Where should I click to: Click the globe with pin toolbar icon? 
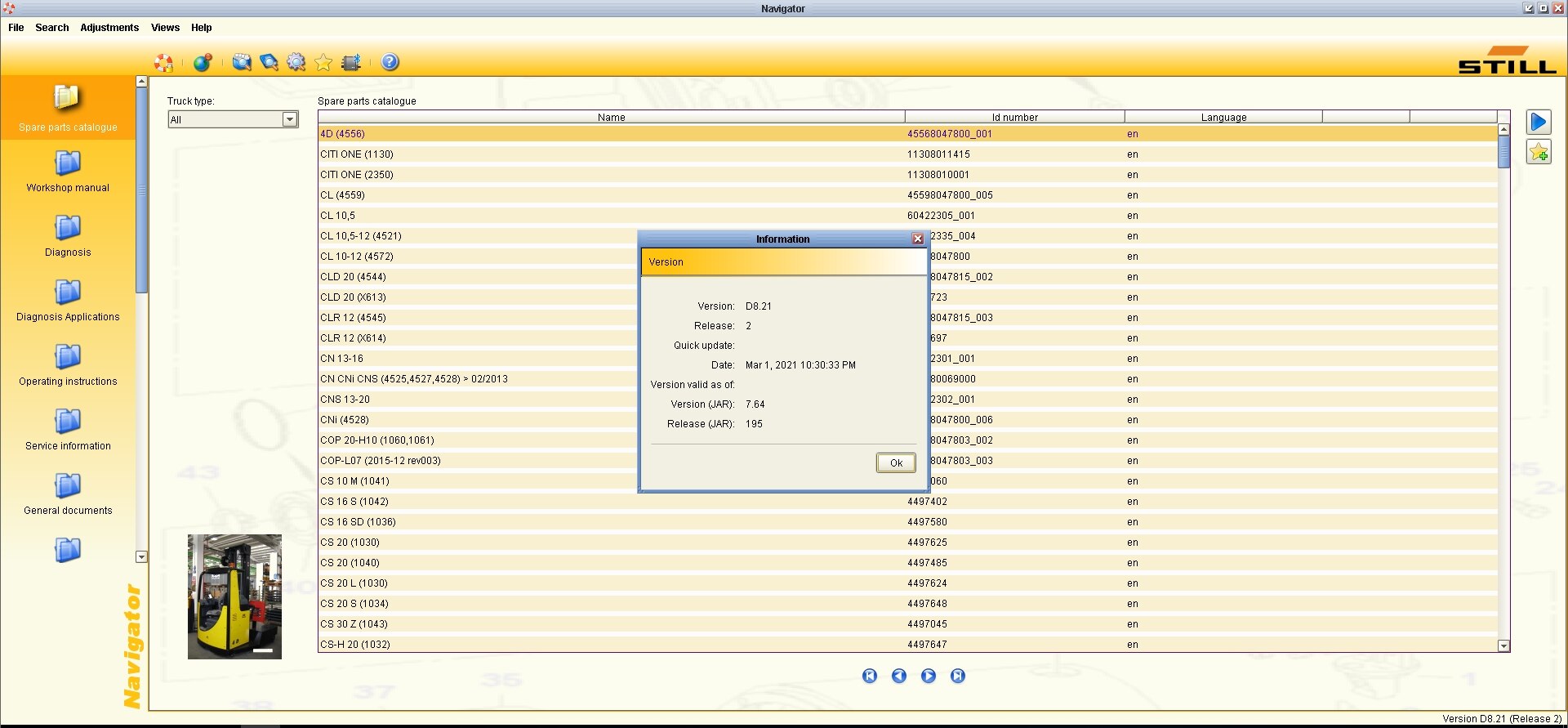coord(203,62)
